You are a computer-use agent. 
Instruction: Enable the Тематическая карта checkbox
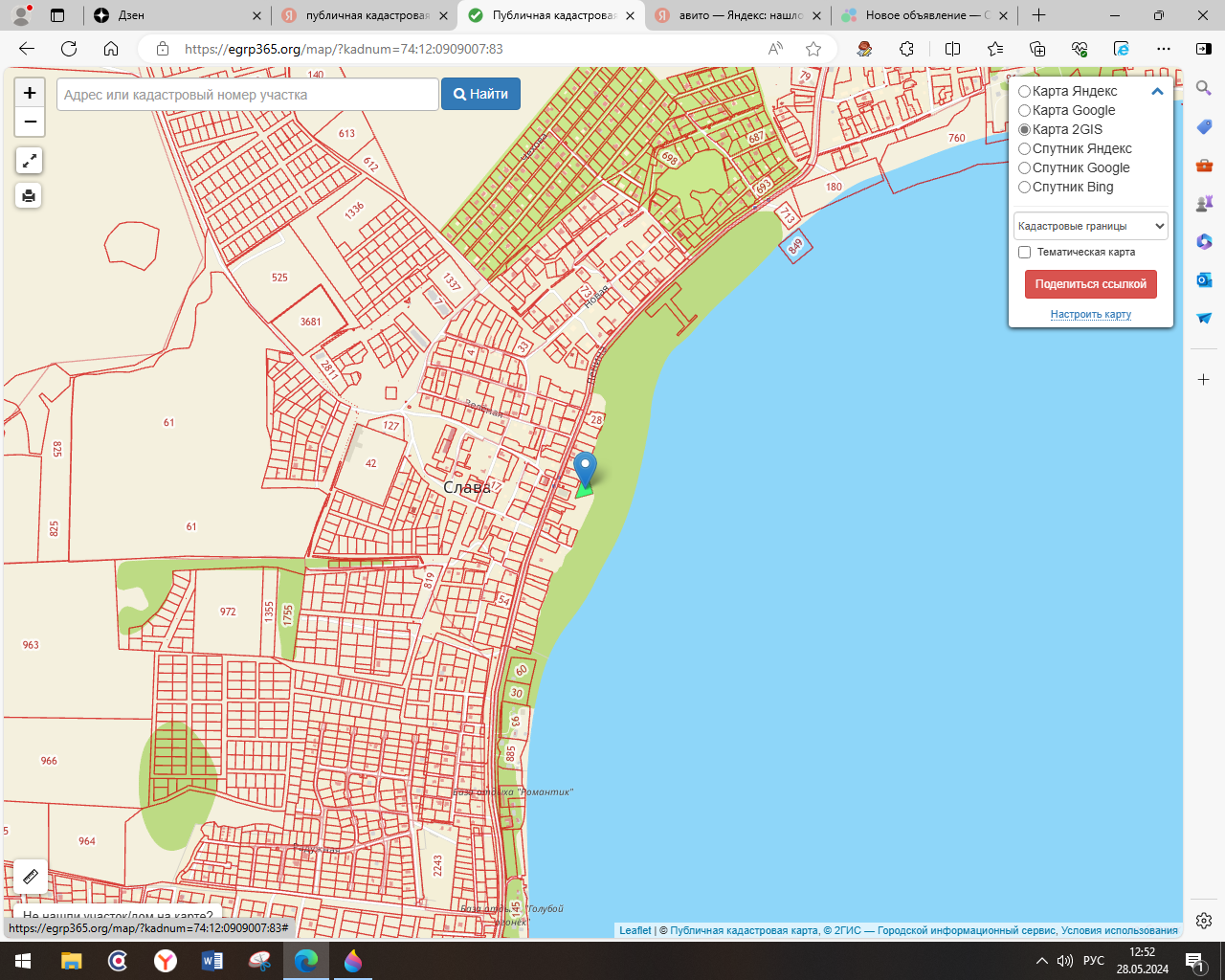coord(1025,253)
